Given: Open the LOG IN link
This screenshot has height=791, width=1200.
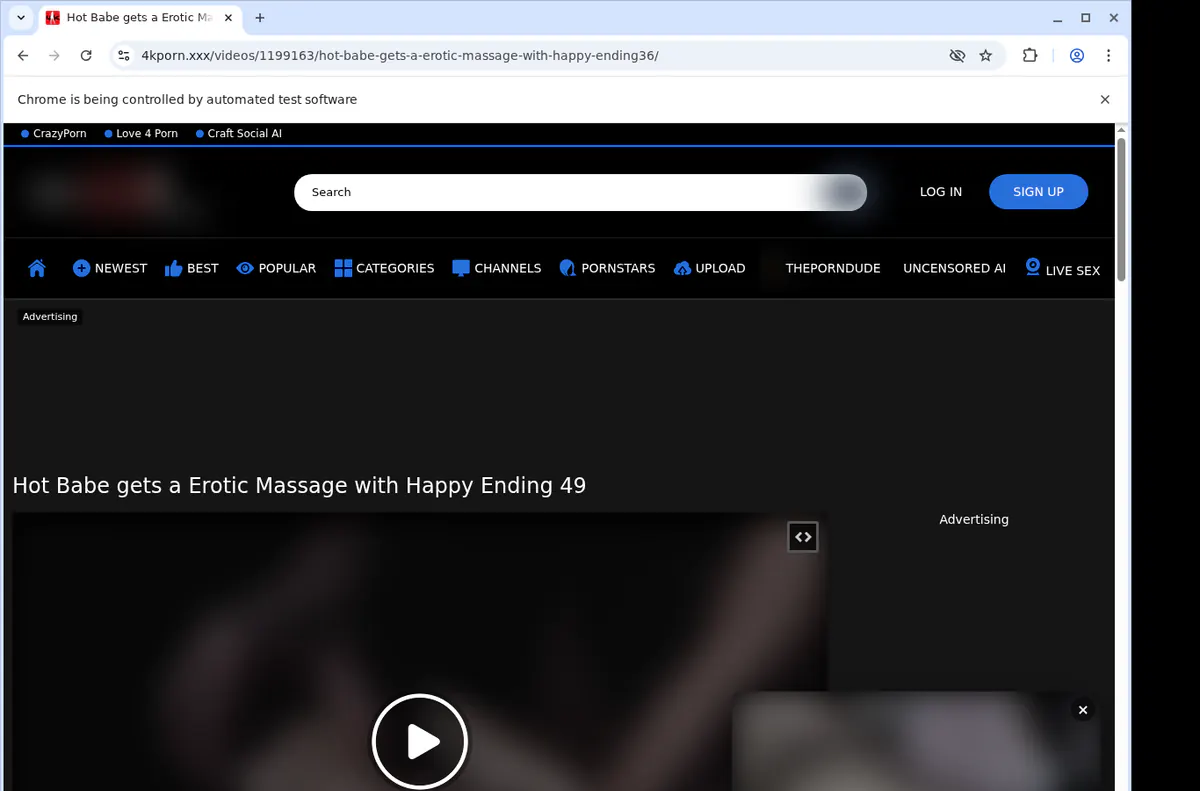Looking at the screenshot, I should click(941, 192).
